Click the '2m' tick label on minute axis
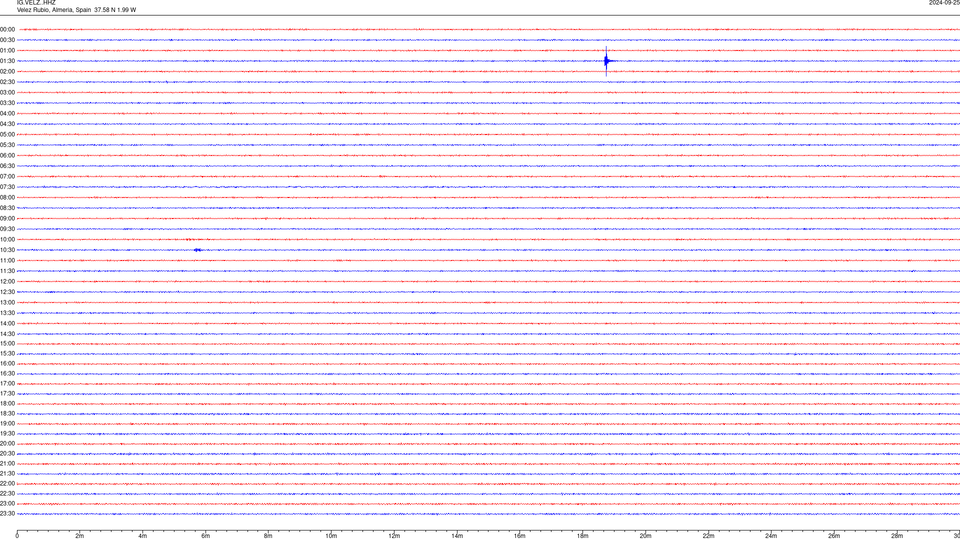The image size is (960, 540). [80, 536]
